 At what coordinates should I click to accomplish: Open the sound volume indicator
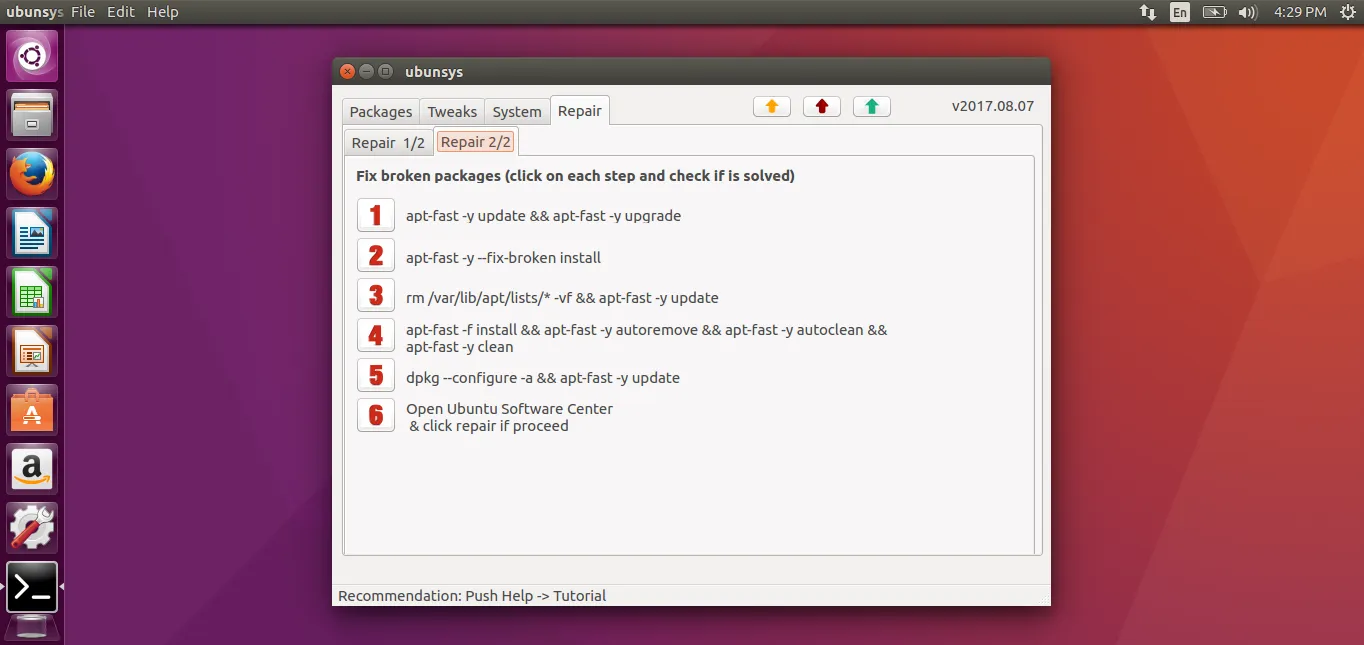1247,12
